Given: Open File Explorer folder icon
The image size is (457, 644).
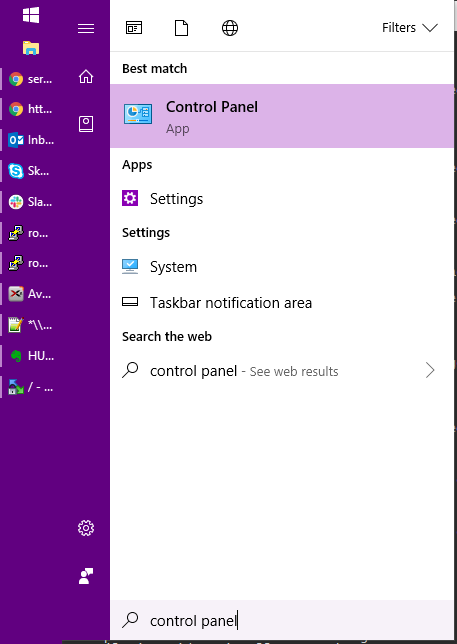Looking at the screenshot, I should 31,48.
